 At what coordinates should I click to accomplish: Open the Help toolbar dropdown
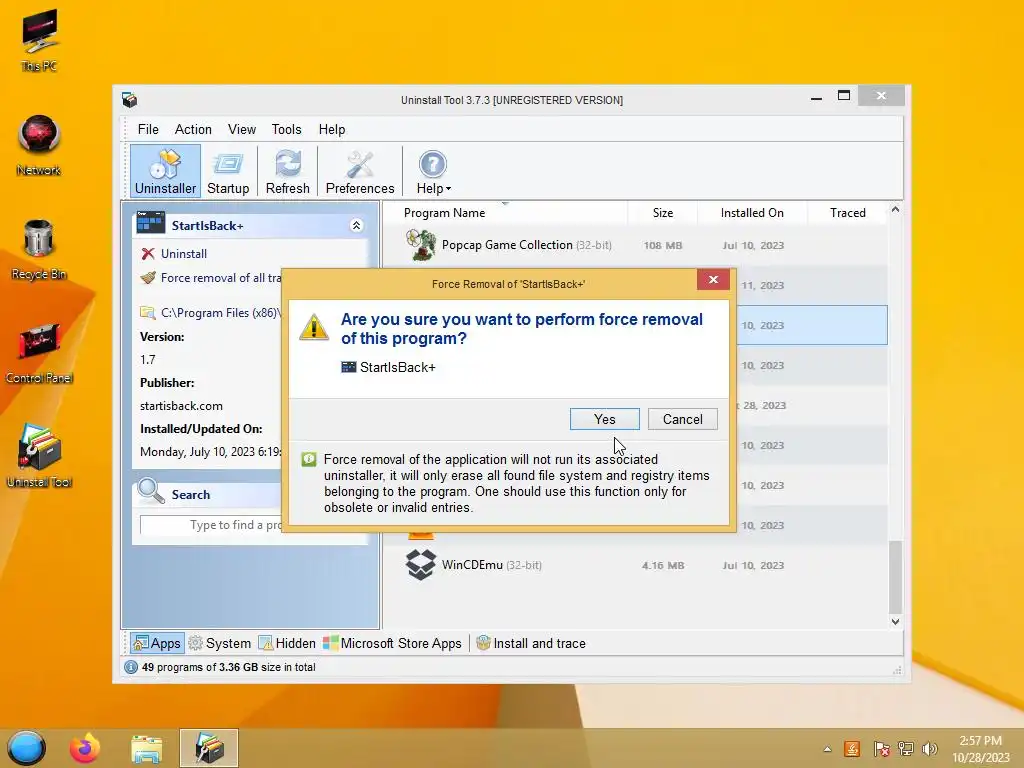pos(433,171)
